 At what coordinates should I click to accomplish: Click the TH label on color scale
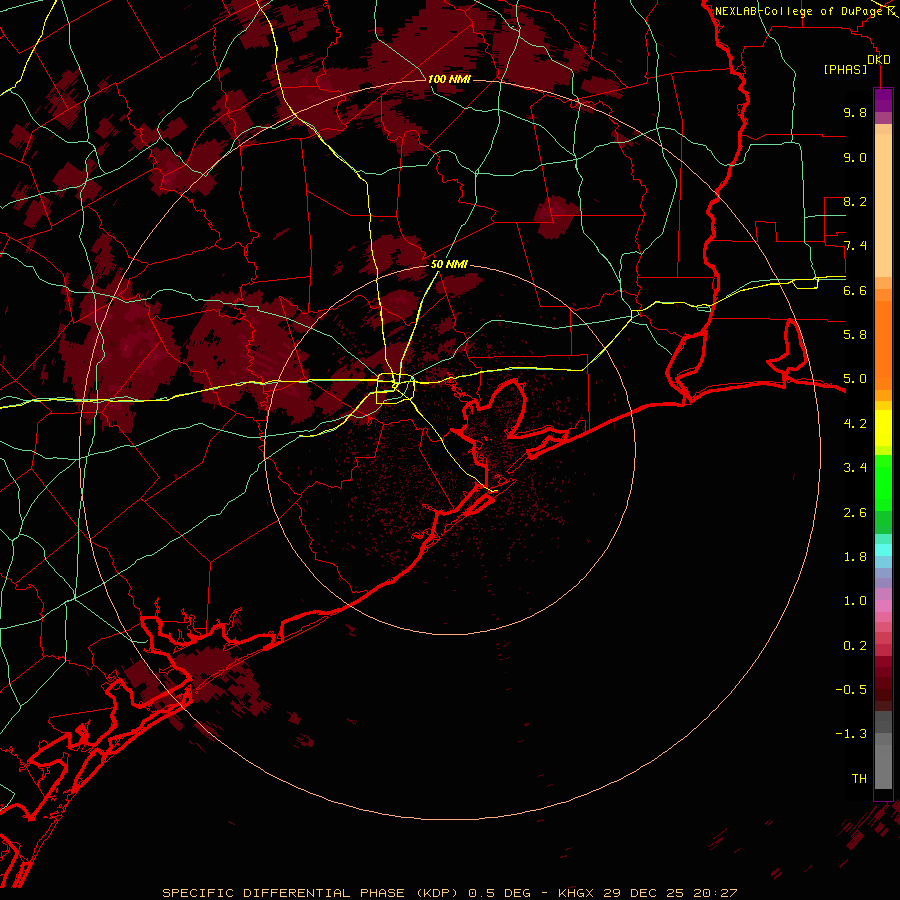[859, 778]
